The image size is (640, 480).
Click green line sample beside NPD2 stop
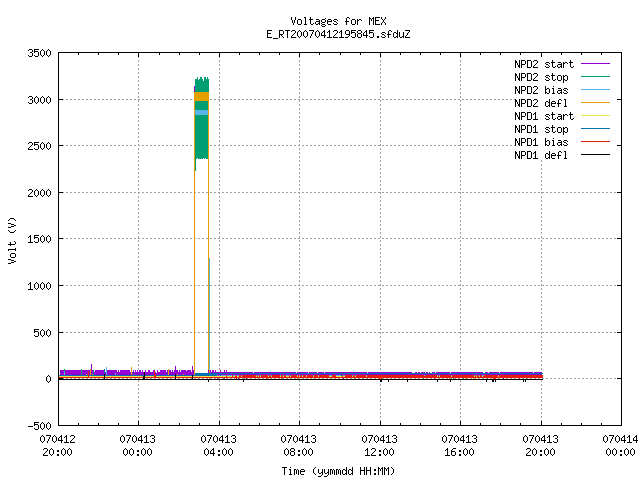pyautogui.click(x=596, y=76)
